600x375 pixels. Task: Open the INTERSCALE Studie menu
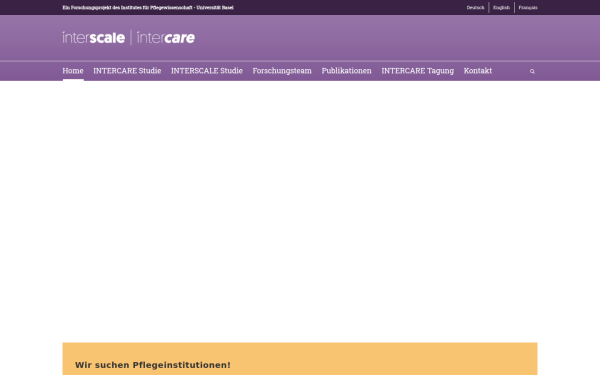pos(207,71)
